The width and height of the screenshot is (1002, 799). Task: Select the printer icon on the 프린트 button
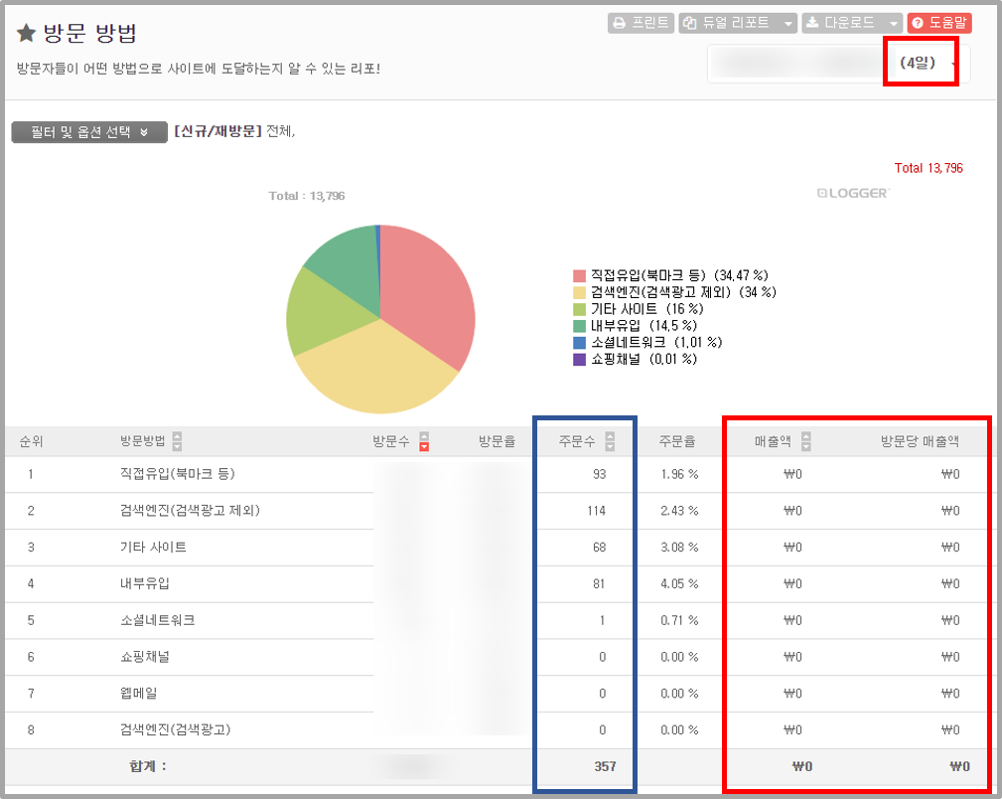[x=621, y=23]
